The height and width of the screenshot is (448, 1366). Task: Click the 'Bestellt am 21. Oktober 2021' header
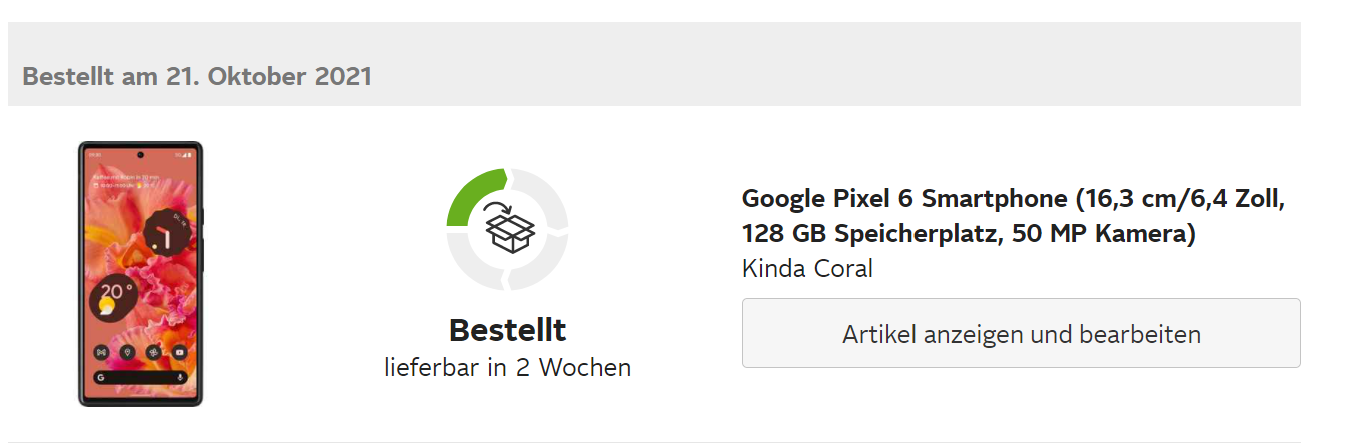197,76
